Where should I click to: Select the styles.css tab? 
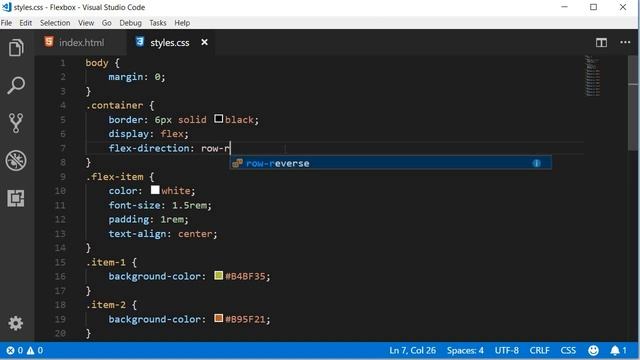(171, 42)
